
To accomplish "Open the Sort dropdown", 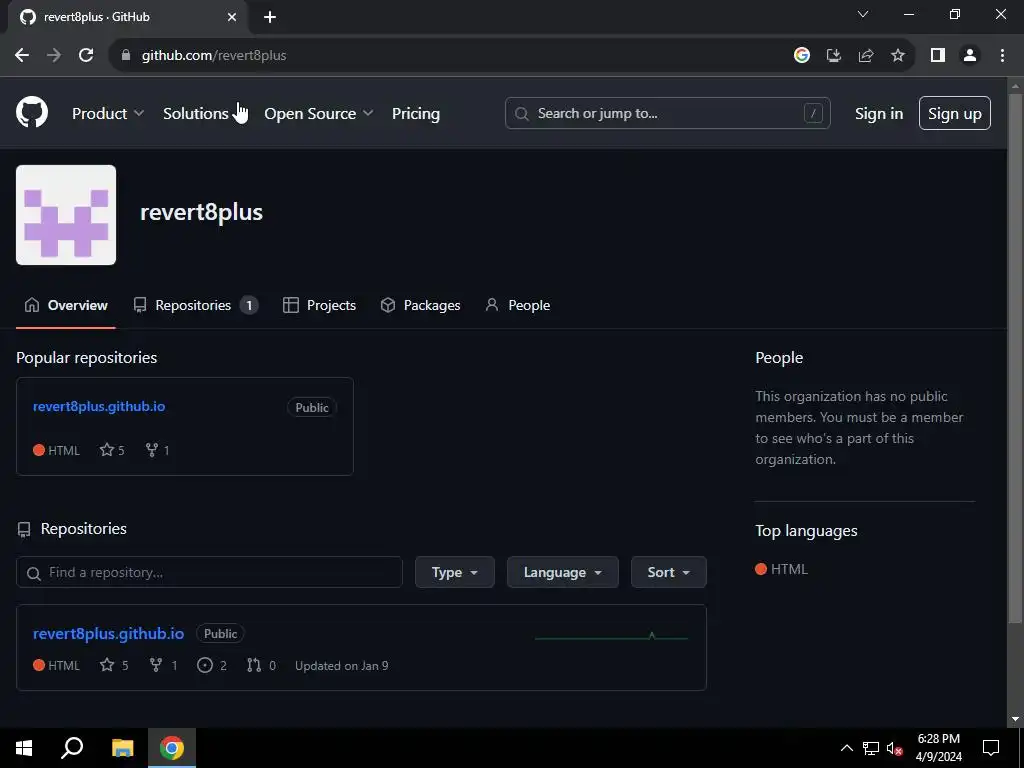I will 669,572.
